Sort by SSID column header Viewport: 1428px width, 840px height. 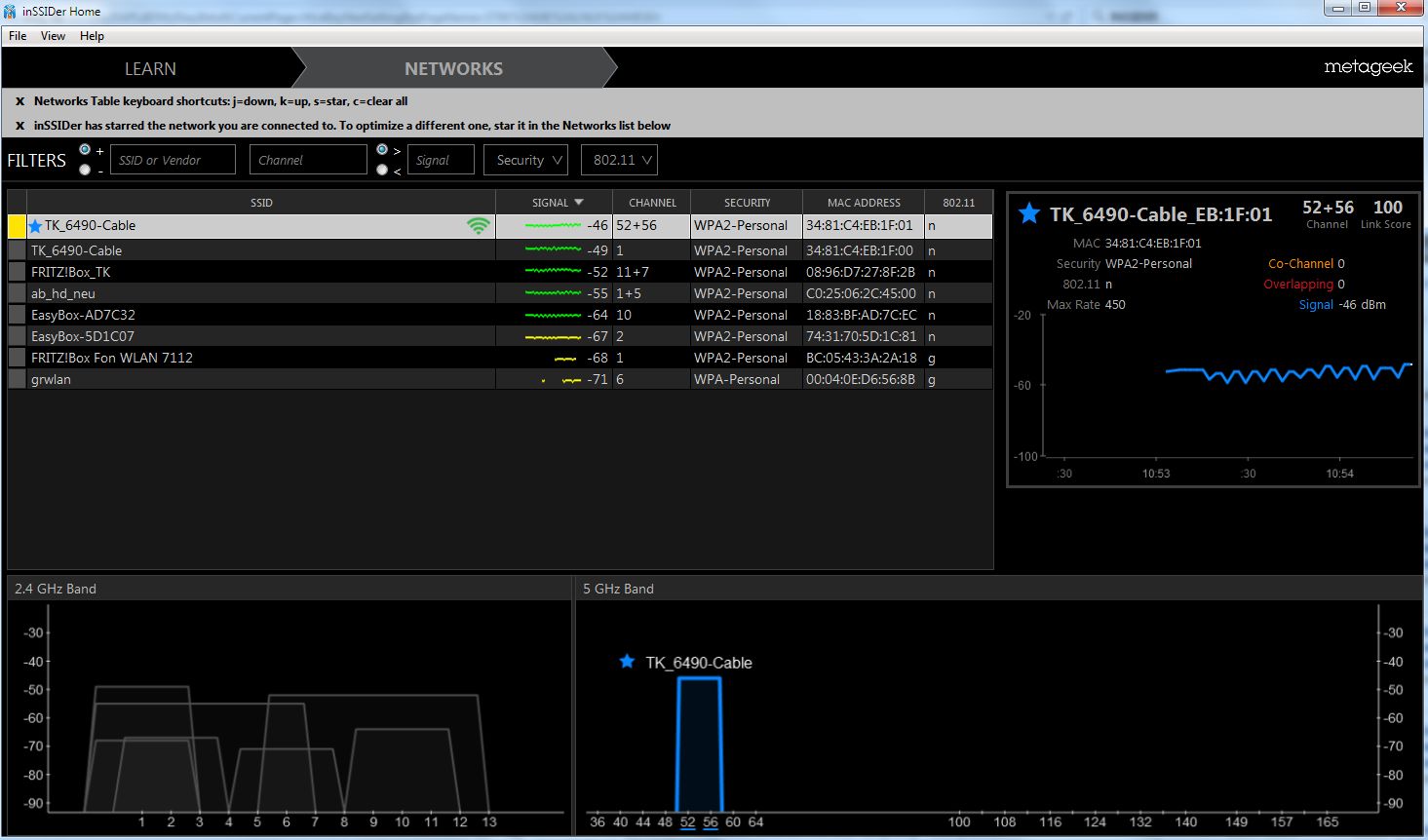coord(261,203)
